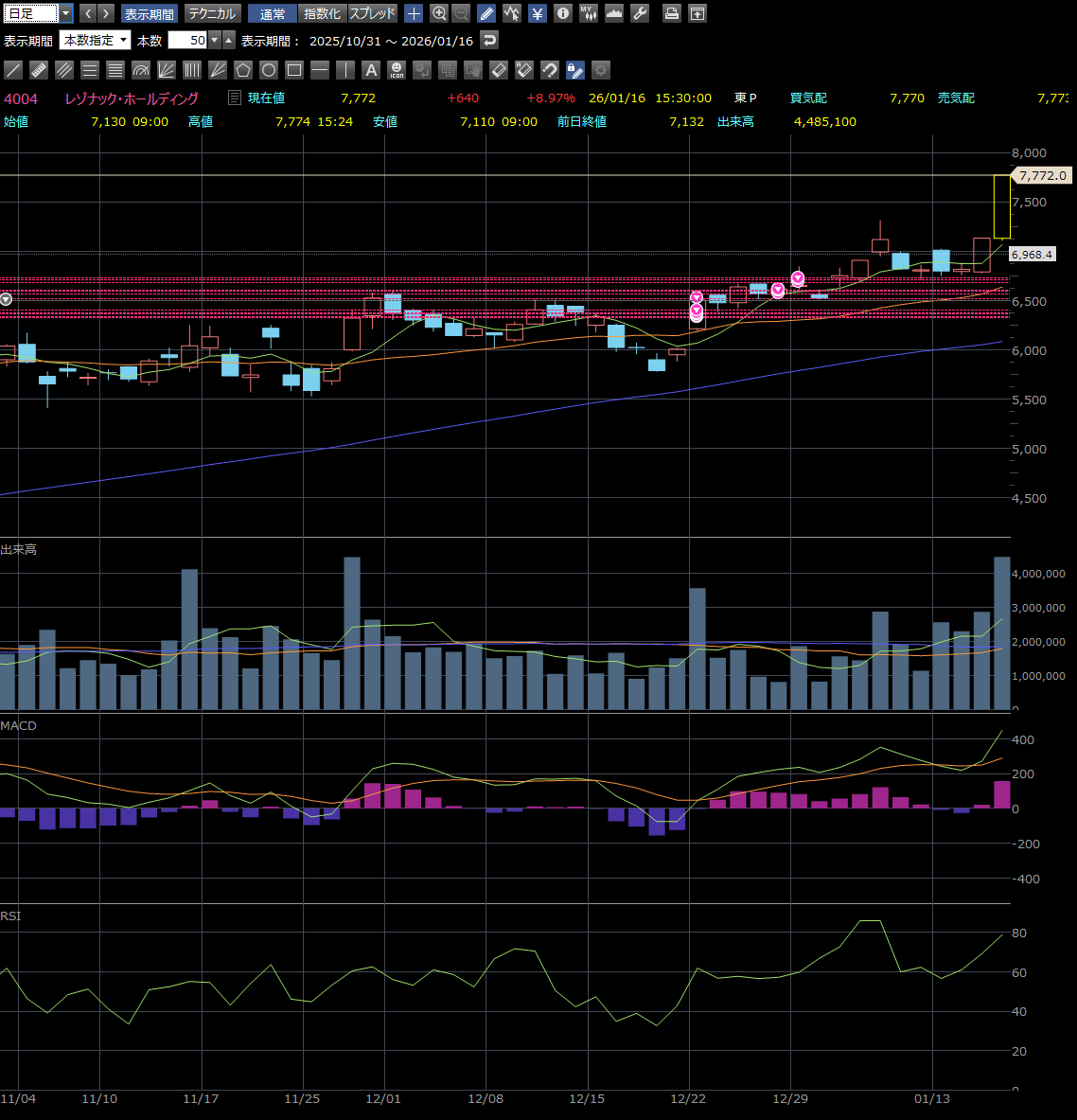
Task: Toggle the drawing pencil toolbar
Action: (x=486, y=13)
